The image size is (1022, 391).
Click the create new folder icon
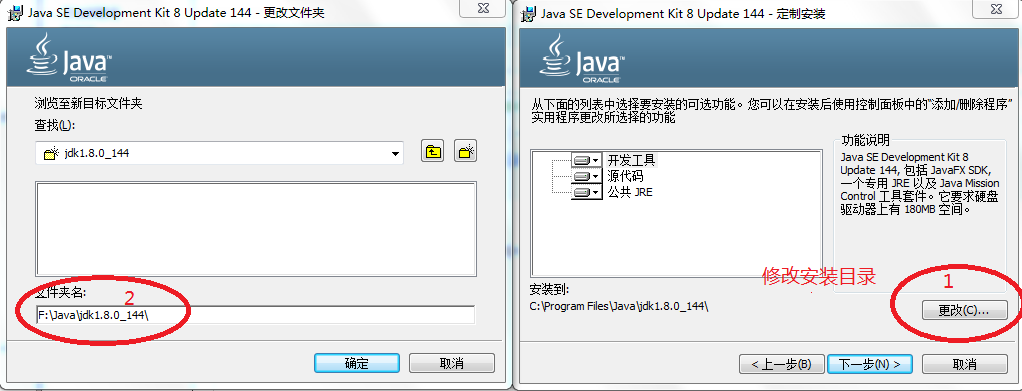pyautogui.click(x=466, y=152)
